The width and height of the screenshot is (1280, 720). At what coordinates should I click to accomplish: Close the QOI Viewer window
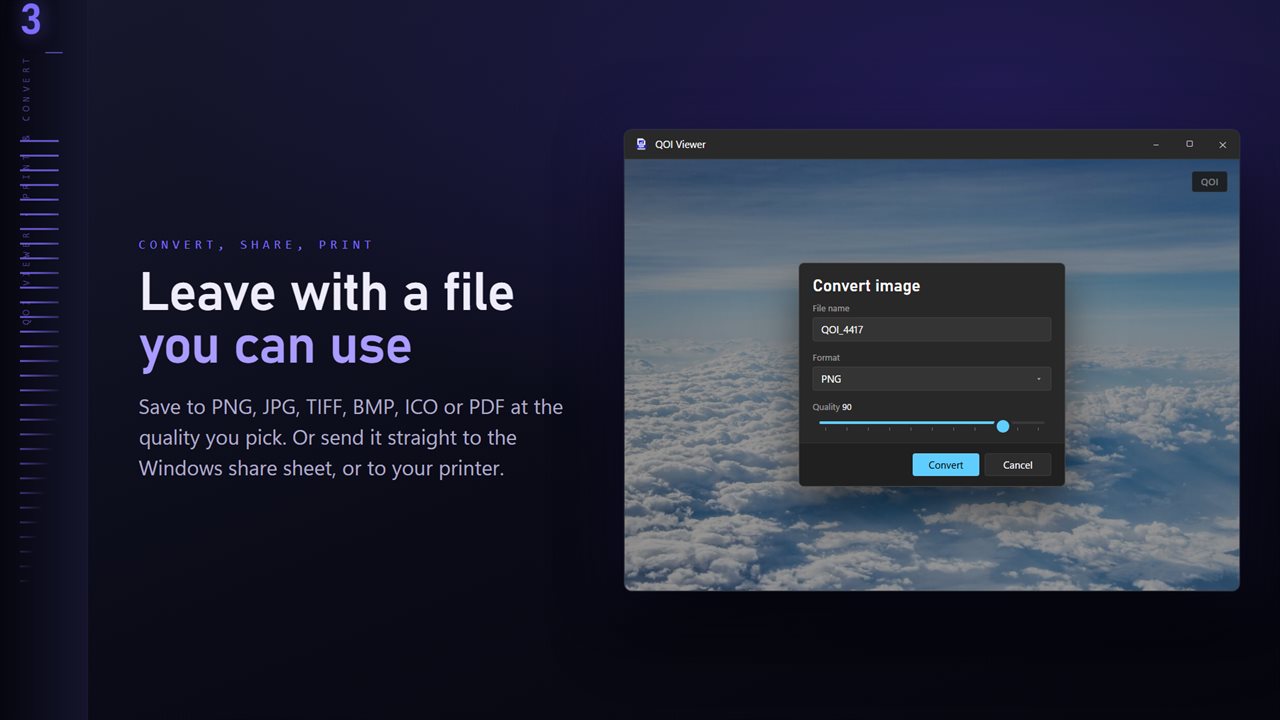point(1222,144)
